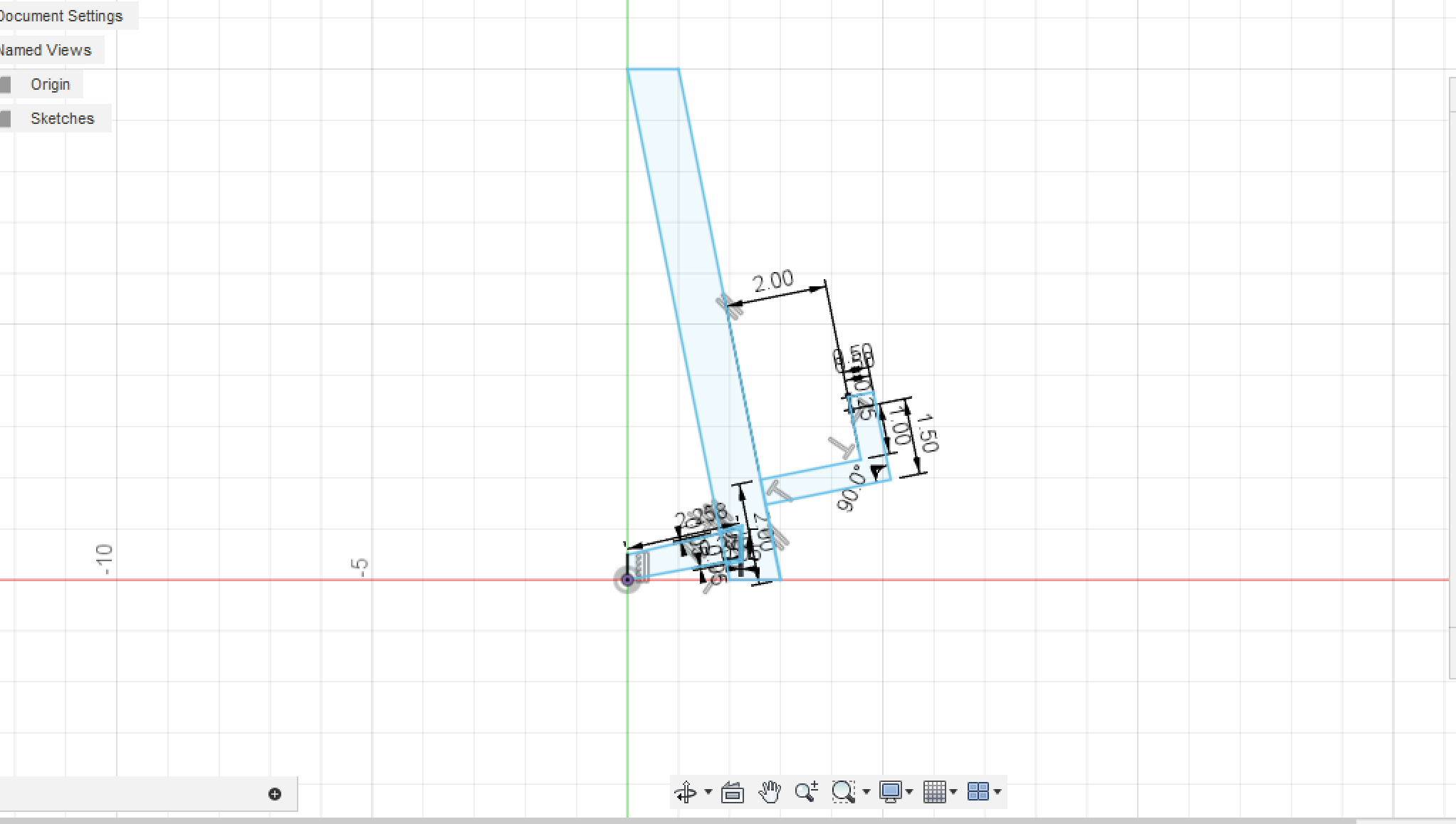Viewport: 1456px width, 824px height.
Task: Activate the Pan hand tool
Action: [770, 792]
